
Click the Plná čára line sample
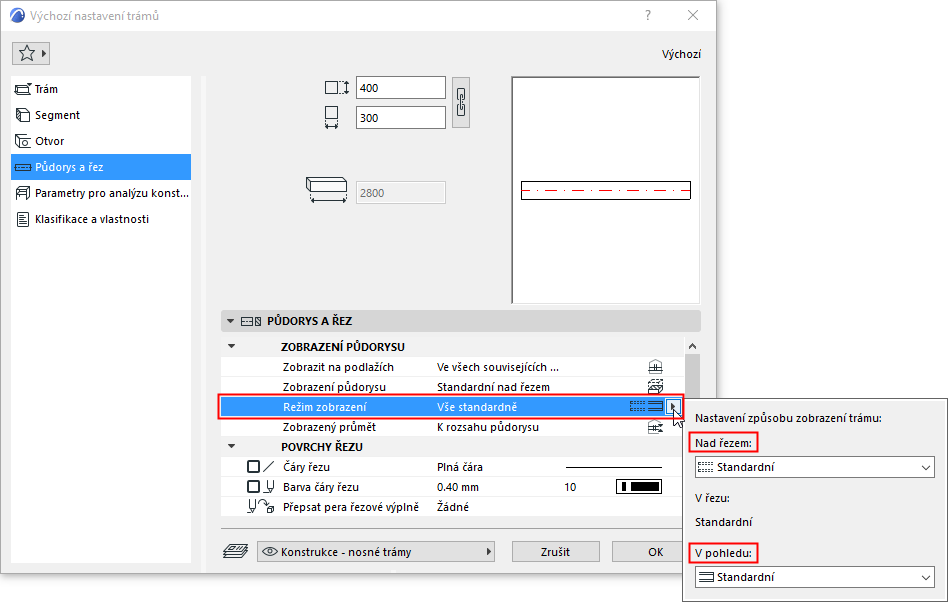[x=614, y=467]
